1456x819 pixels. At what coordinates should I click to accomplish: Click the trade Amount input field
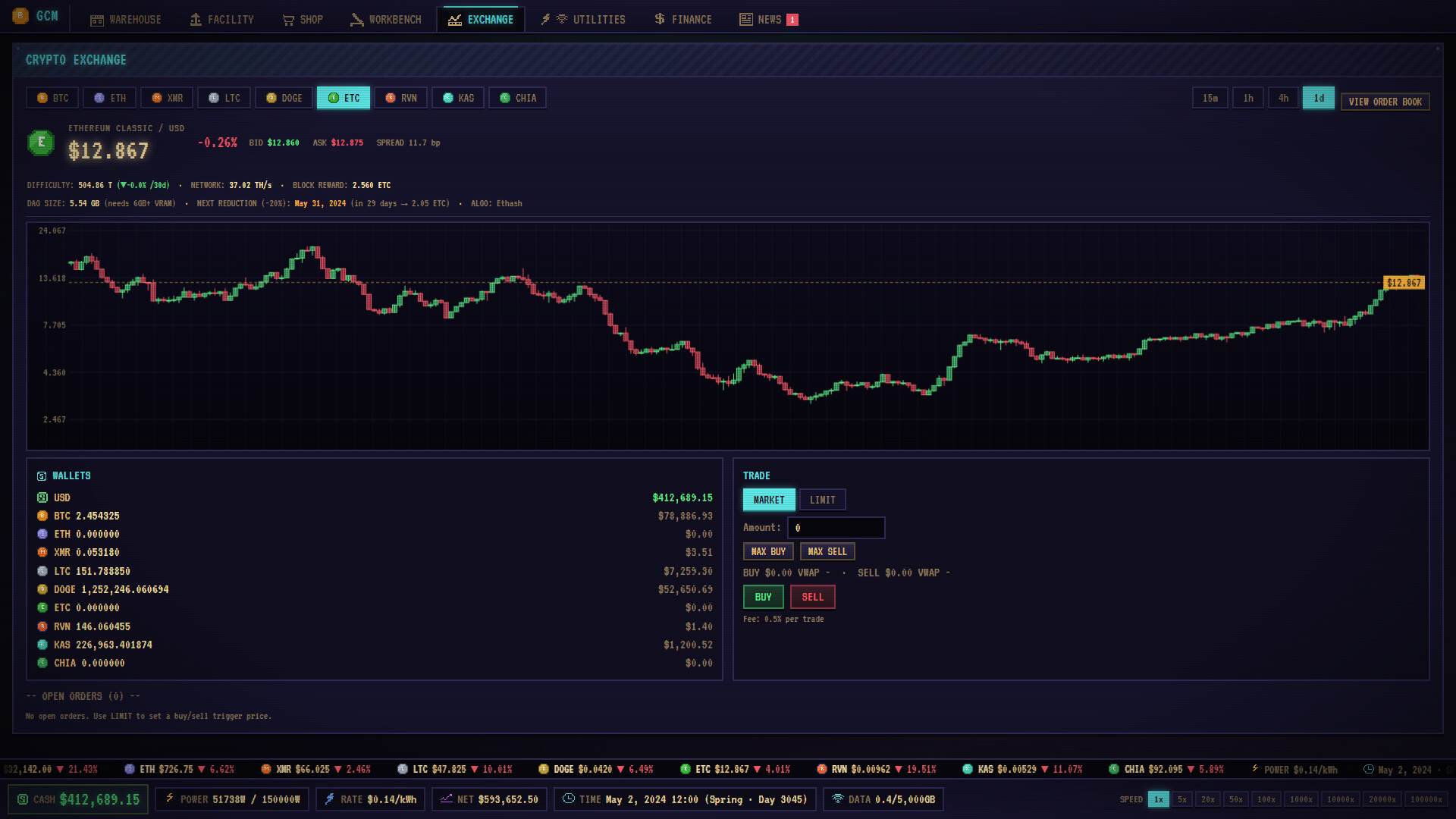point(836,528)
